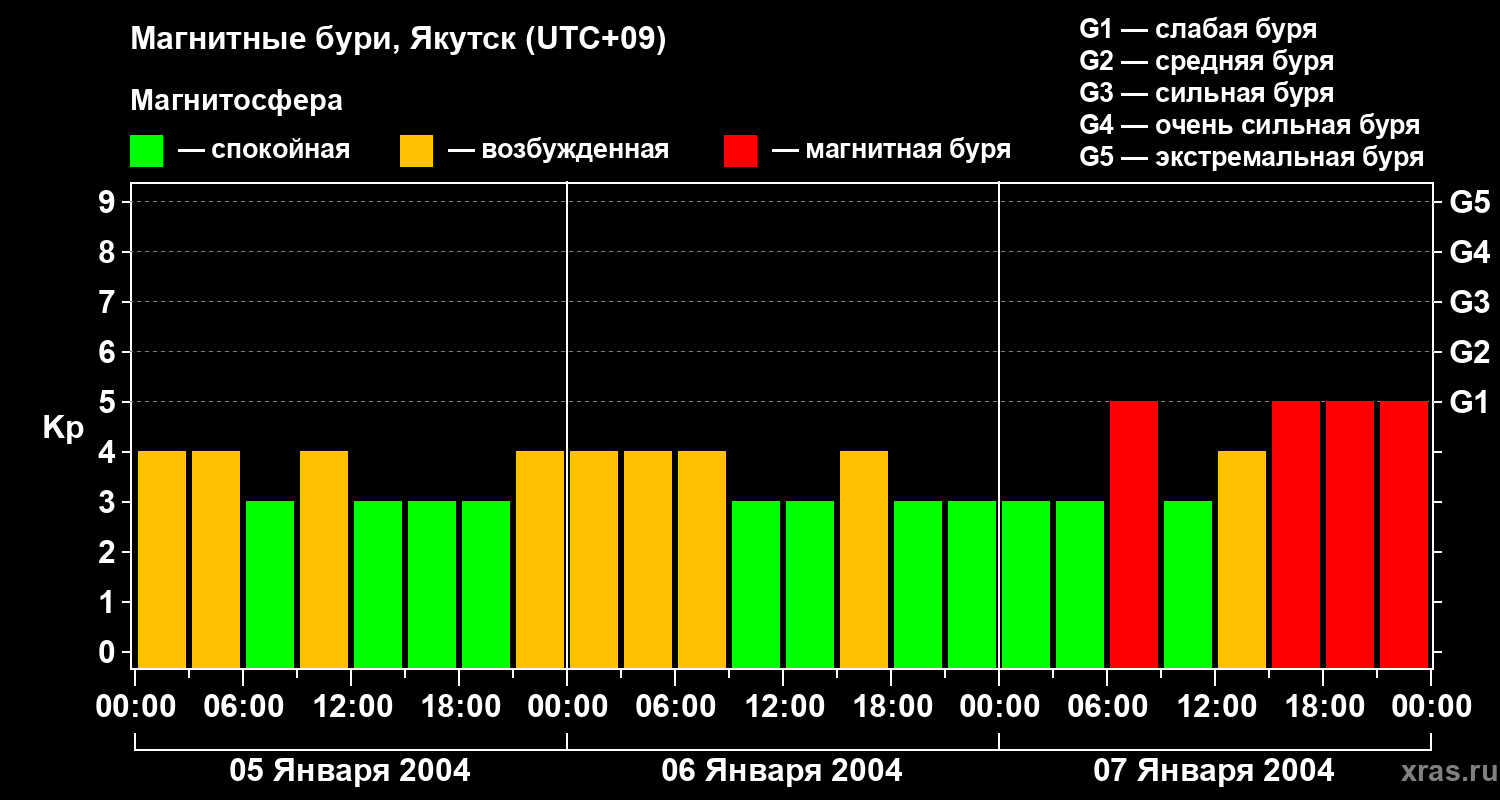Click the 'G5' label on the right axis
The width and height of the screenshot is (1500, 800).
[x=1469, y=202]
